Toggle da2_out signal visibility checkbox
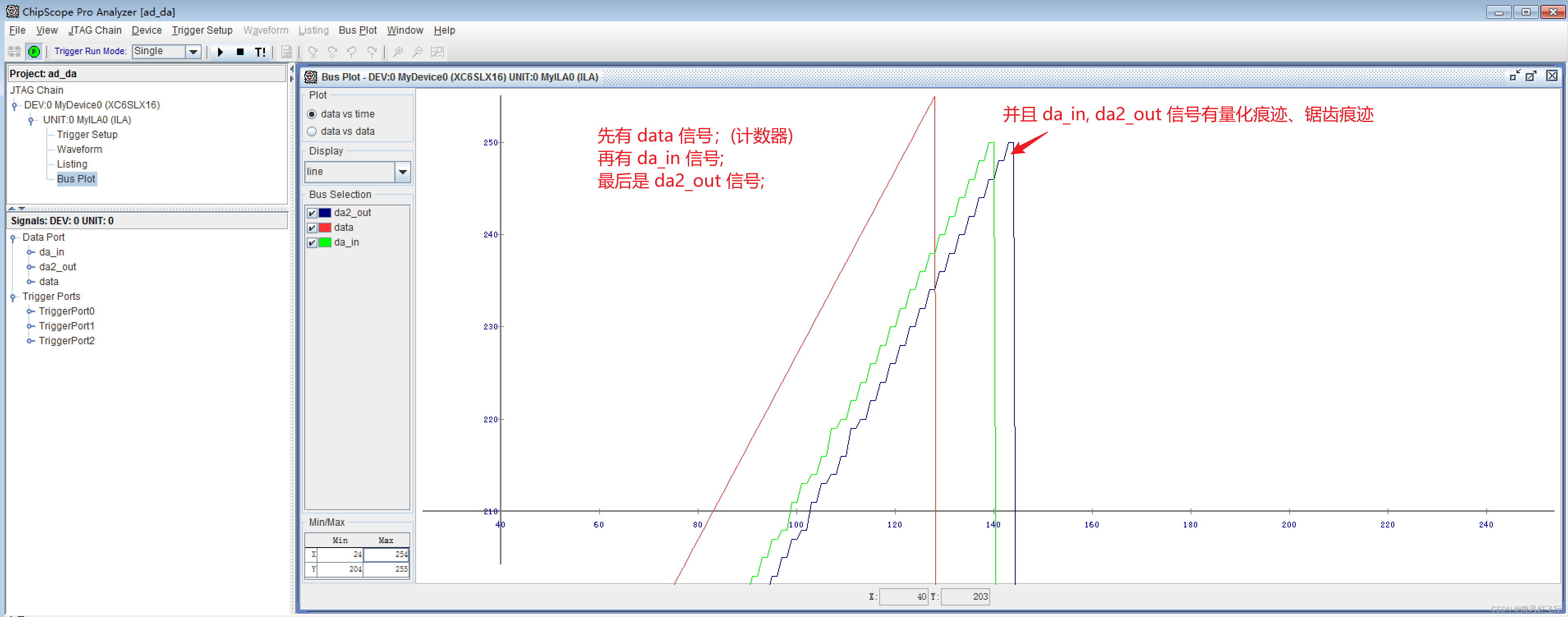The width and height of the screenshot is (1568, 617). (315, 211)
